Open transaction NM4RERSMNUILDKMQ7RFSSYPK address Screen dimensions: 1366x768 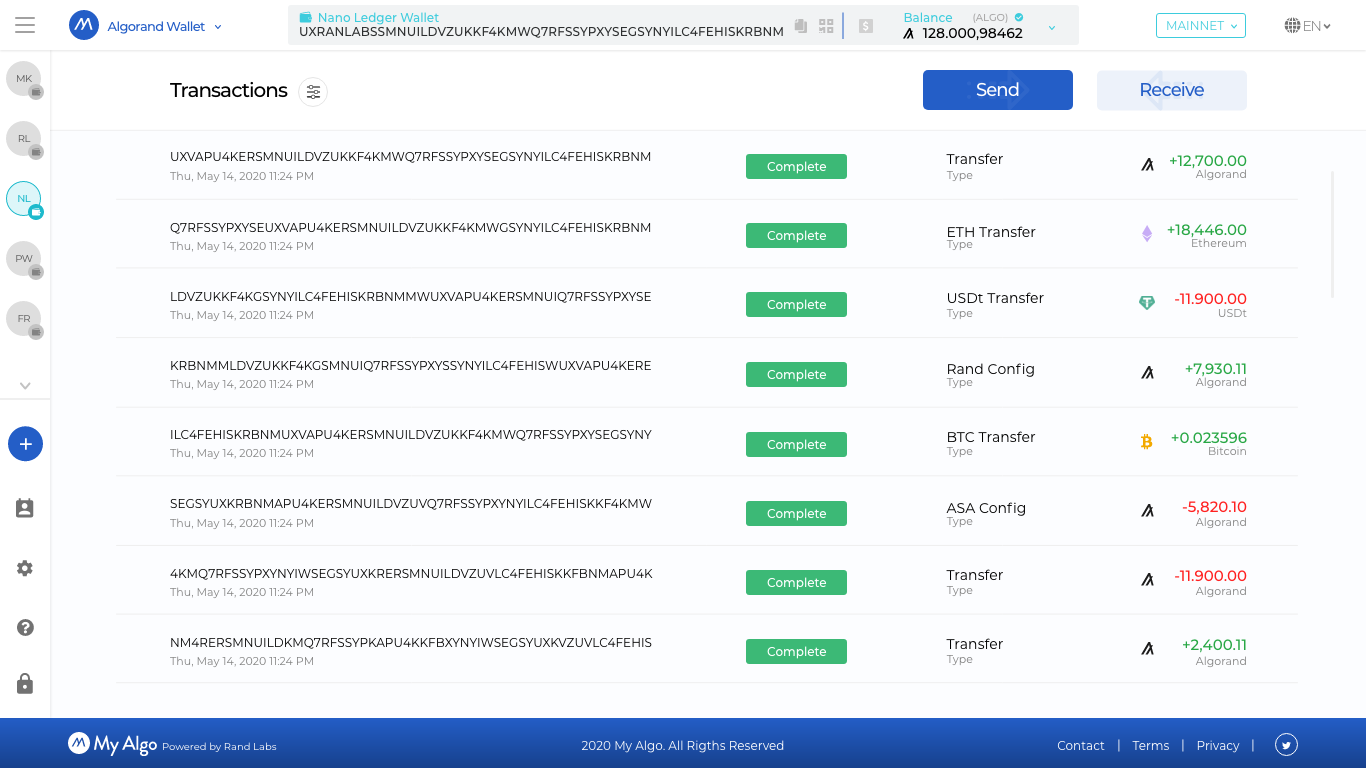[x=410, y=643]
